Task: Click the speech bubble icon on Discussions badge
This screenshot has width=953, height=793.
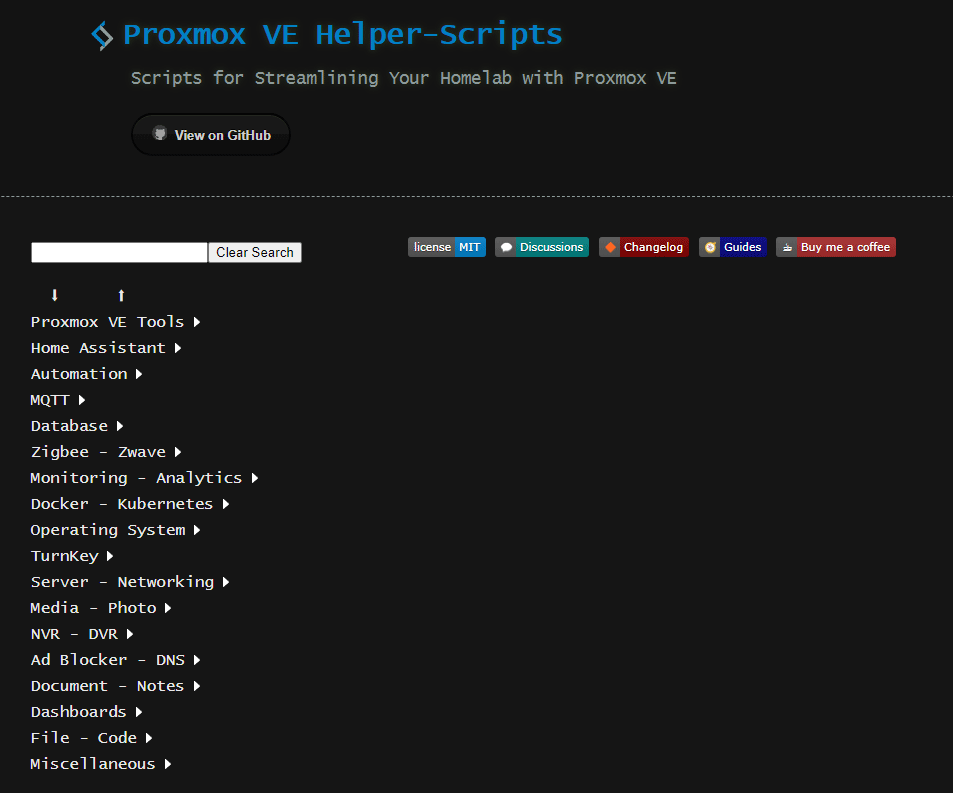Action: pos(506,247)
